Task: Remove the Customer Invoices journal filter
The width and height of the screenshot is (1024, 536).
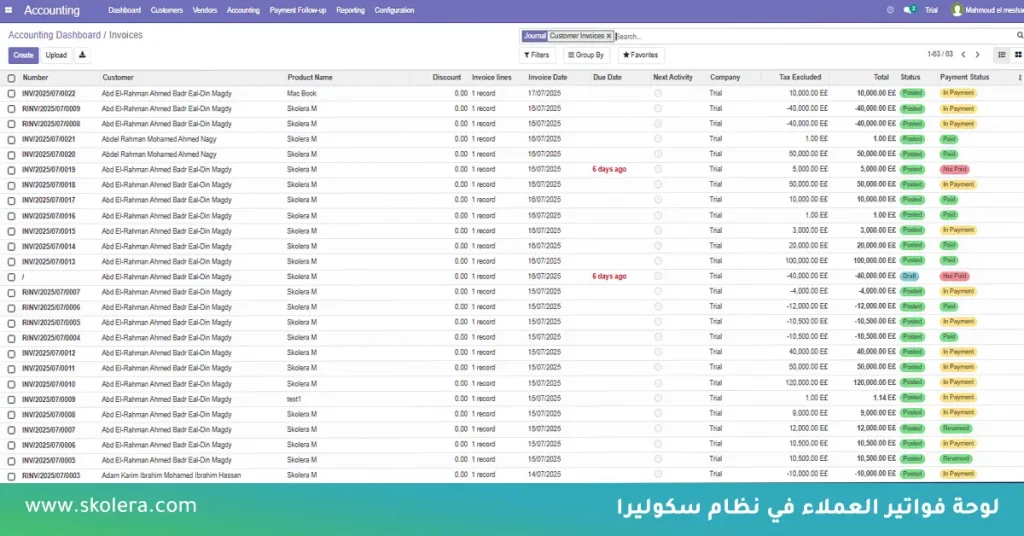Action: point(608,36)
